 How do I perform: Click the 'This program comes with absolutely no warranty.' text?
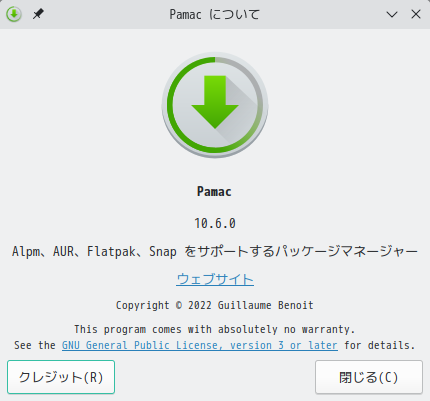(x=215, y=329)
